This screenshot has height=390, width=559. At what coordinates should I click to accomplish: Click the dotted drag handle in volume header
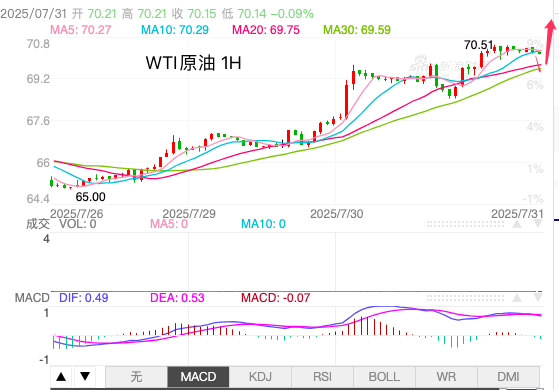[465, 224]
